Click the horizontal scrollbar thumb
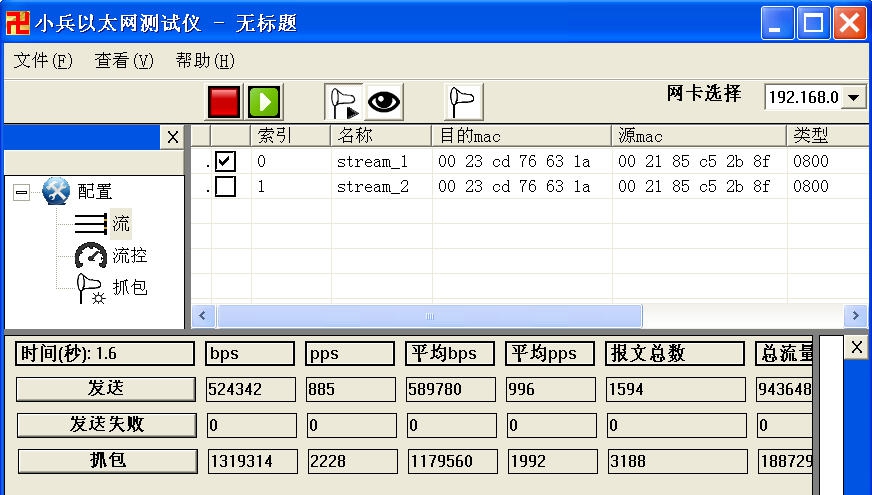 [429, 316]
